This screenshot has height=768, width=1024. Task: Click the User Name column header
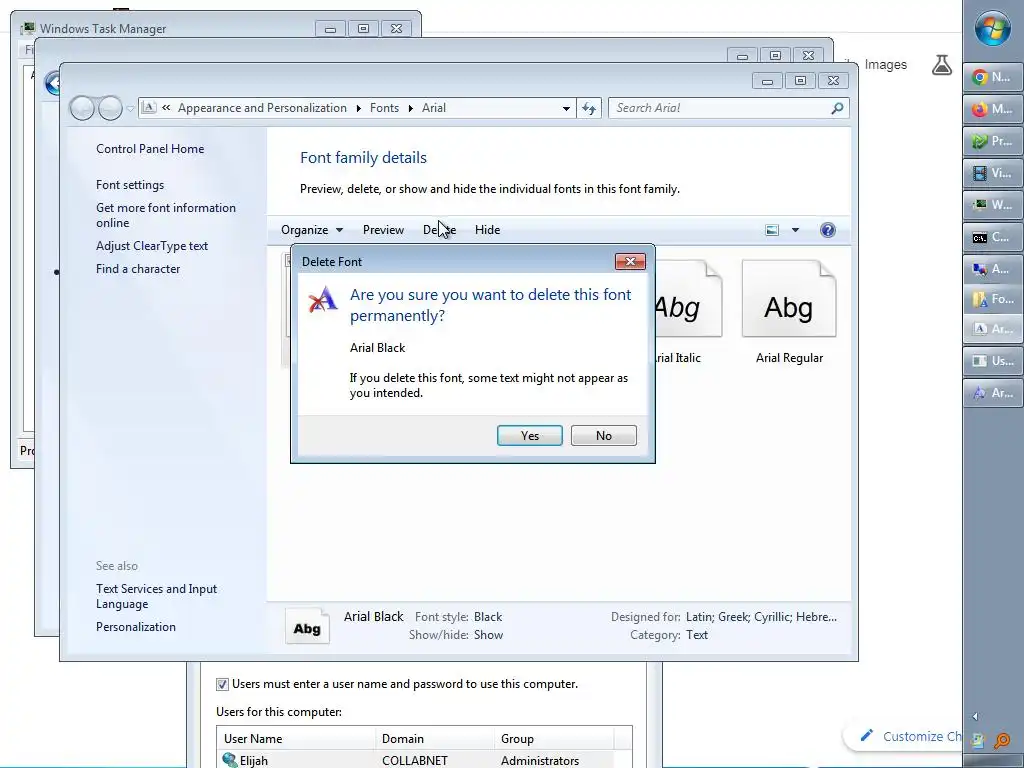pos(296,739)
